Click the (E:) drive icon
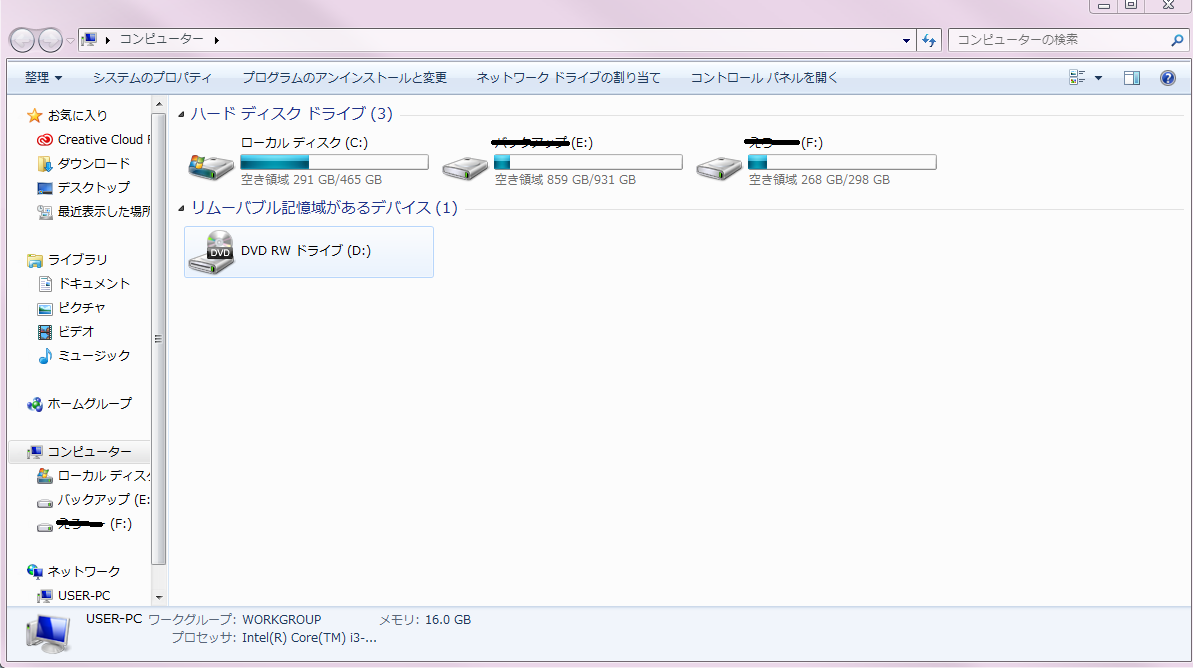The width and height of the screenshot is (1193, 668). (465, 168)
